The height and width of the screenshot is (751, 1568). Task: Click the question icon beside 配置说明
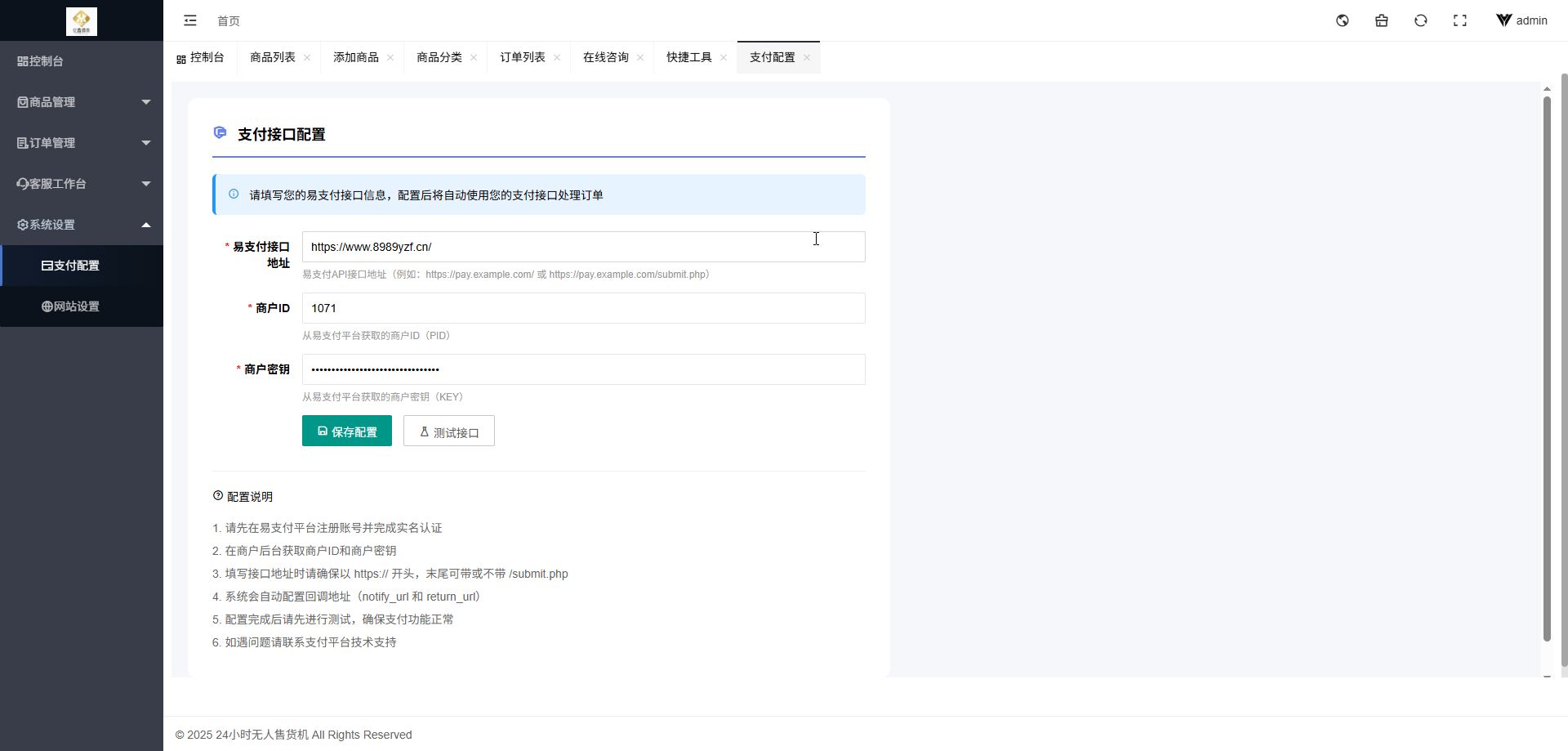pos(218,495)
